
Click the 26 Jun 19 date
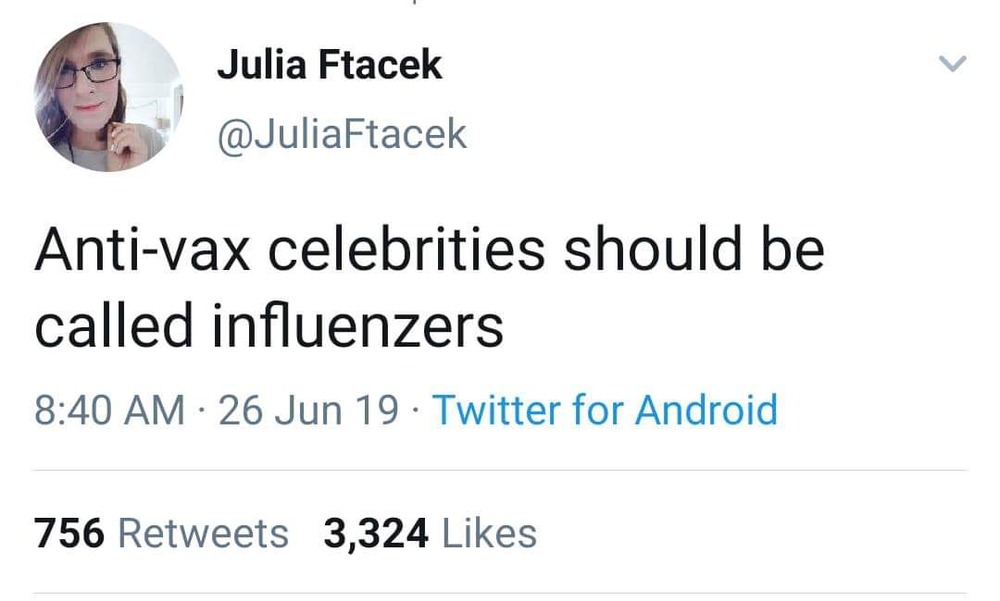(308, 409)
